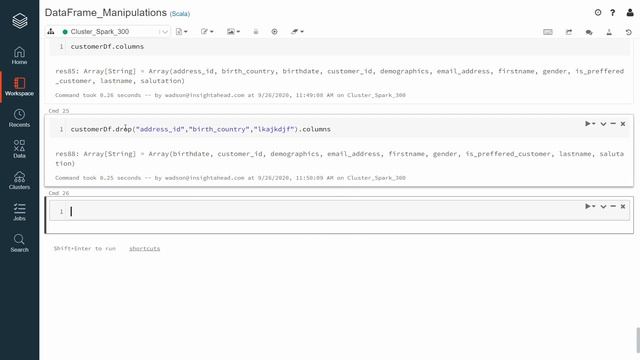Screen dimensions: 640x360
Task: Click the clock icon at top right
Action: click(598, 13)
